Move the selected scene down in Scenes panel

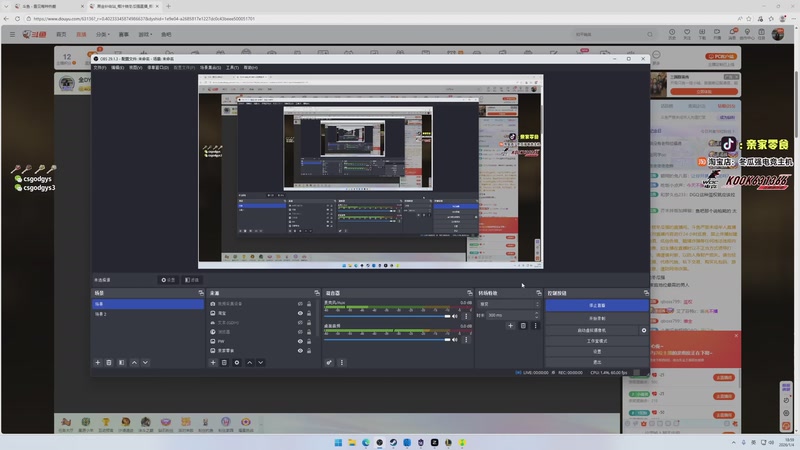click(145, 362)
